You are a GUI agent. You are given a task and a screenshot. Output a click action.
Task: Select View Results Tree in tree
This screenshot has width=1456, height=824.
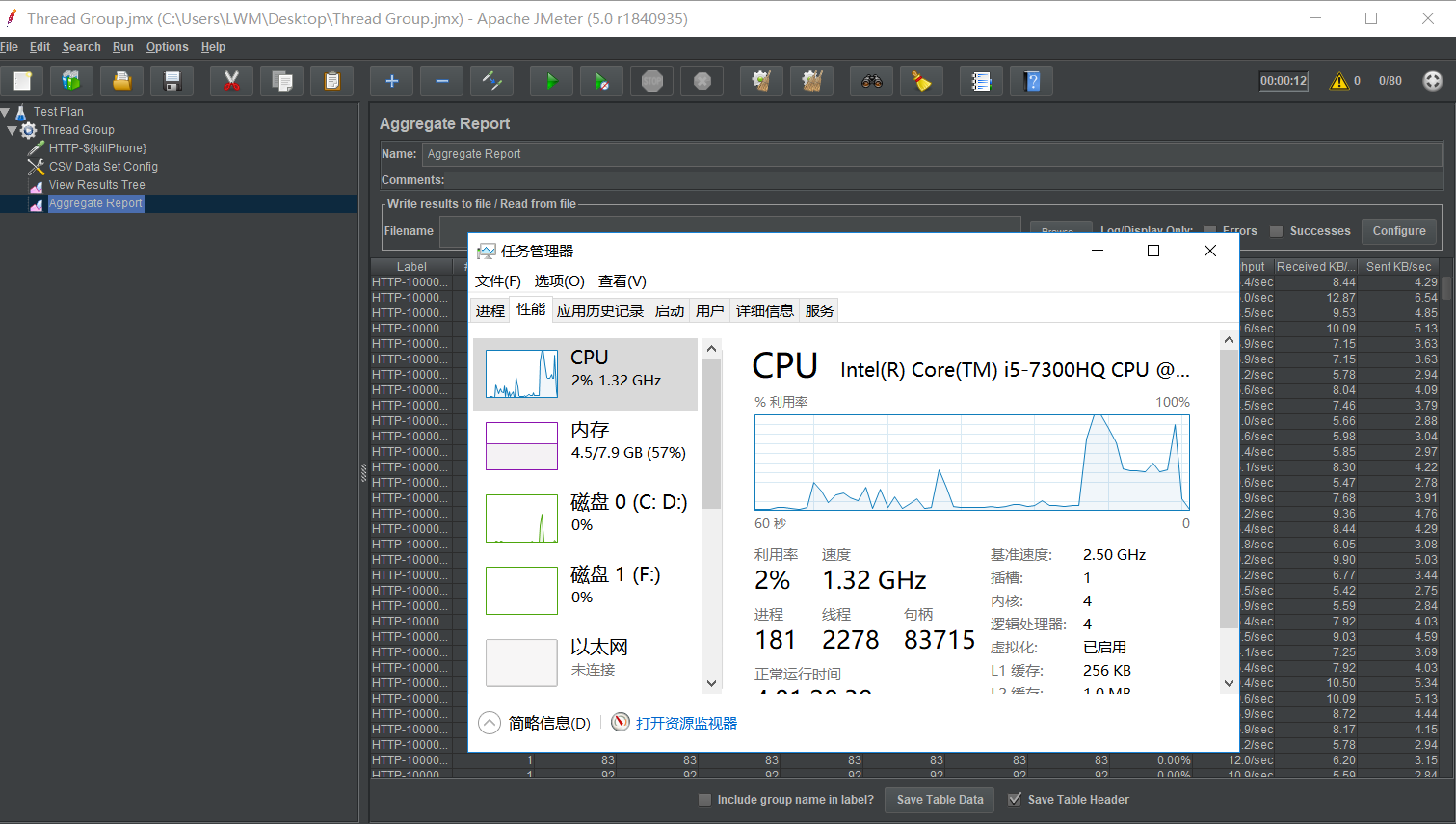(97, 185)
